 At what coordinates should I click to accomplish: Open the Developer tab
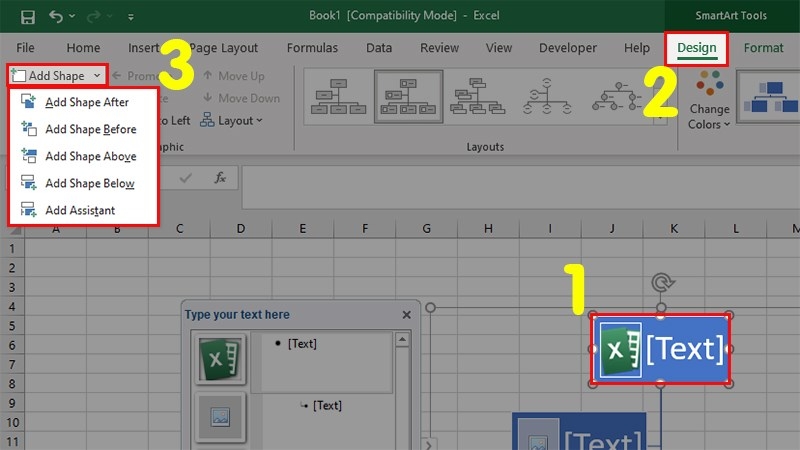[x=568, y=48]
